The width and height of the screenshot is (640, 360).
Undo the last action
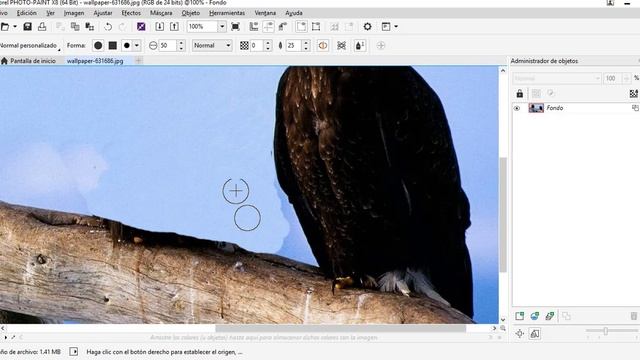(x=108, y=27)
